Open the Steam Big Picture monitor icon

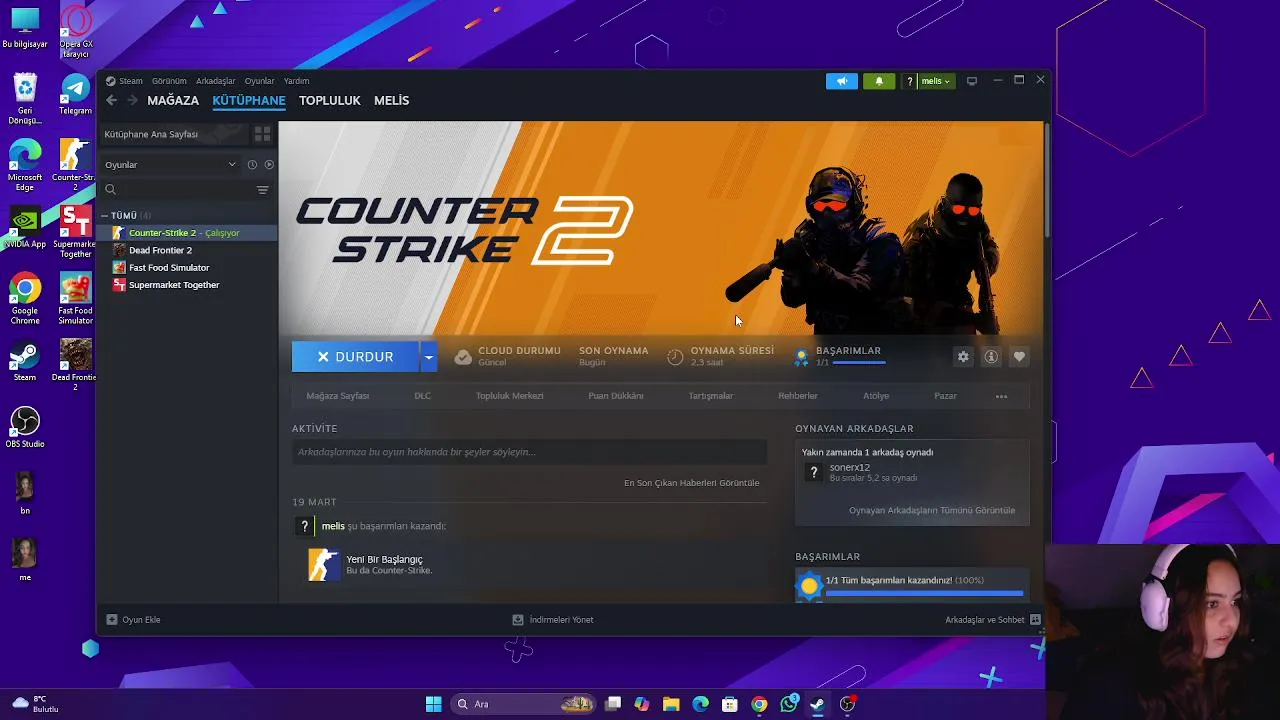pyautogui.click(x=971, y=81)
